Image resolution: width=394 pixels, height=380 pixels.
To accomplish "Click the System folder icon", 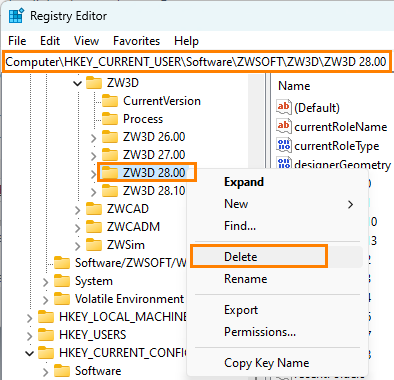I will click(x=62, y=281).
